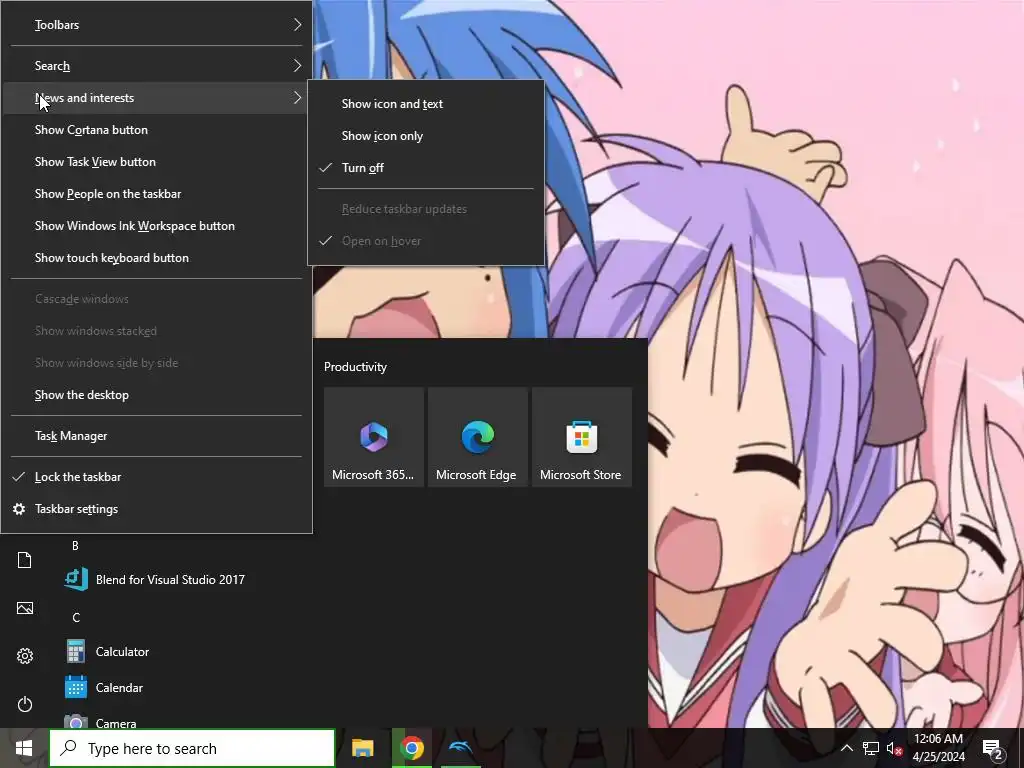Open the Pictures icon in Start sidebar

point(24,608)
